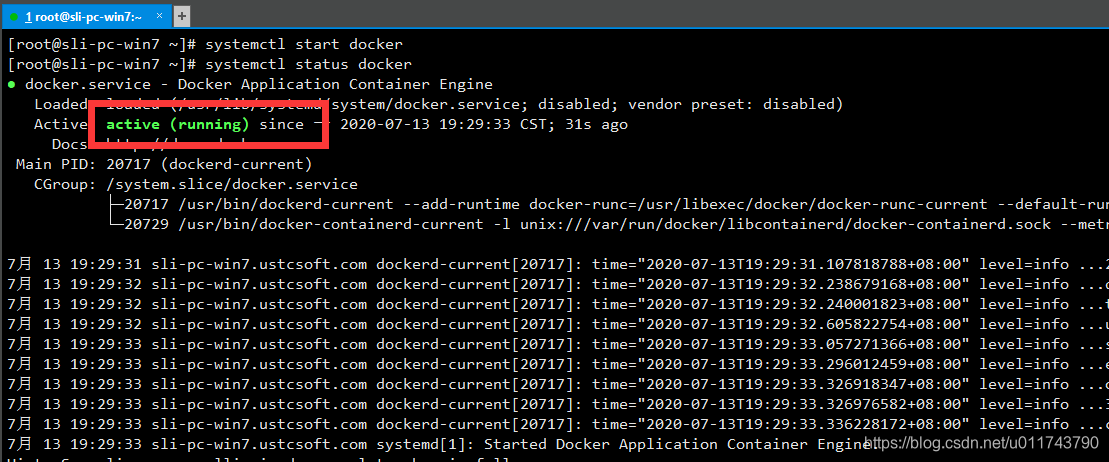Select the 20729 docker-containerd-current process entry
Image resolution: width=1109 pixels, height=462 pixels.
point(608,225)
